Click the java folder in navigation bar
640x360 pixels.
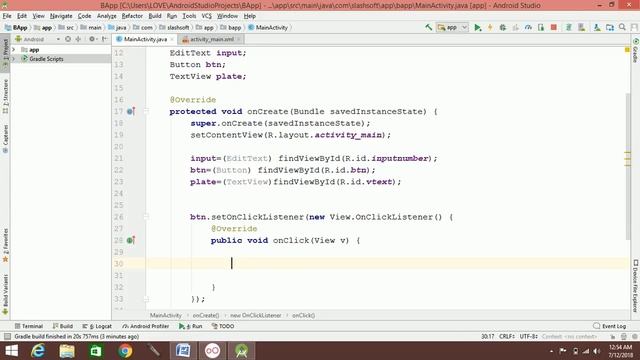tap(117, 27)
